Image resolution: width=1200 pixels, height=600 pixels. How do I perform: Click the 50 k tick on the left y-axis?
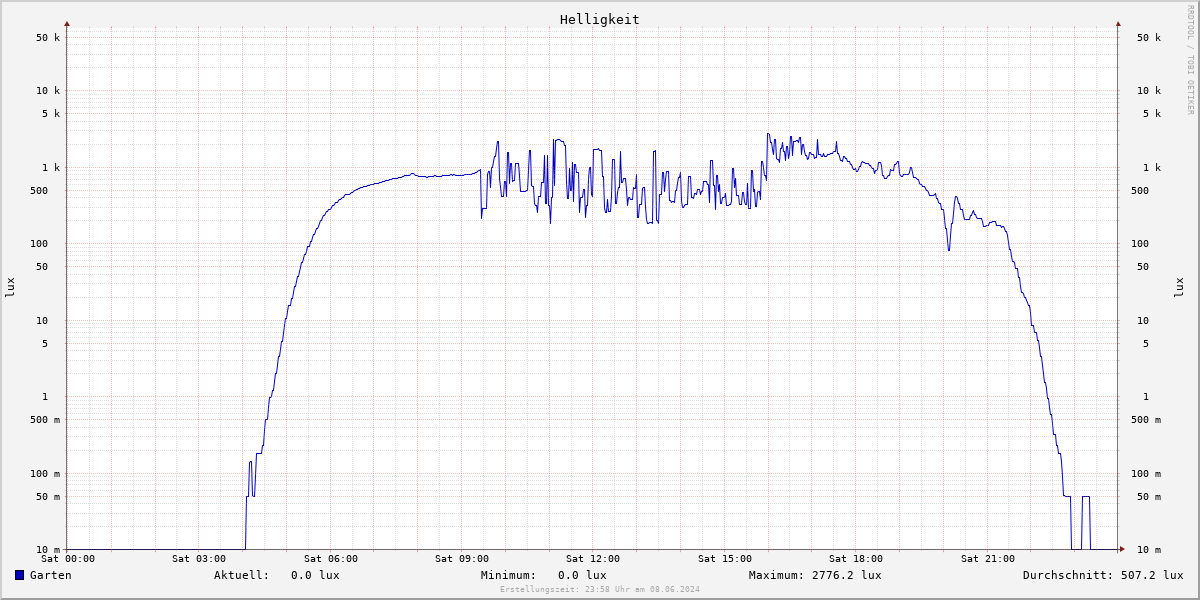48,38
